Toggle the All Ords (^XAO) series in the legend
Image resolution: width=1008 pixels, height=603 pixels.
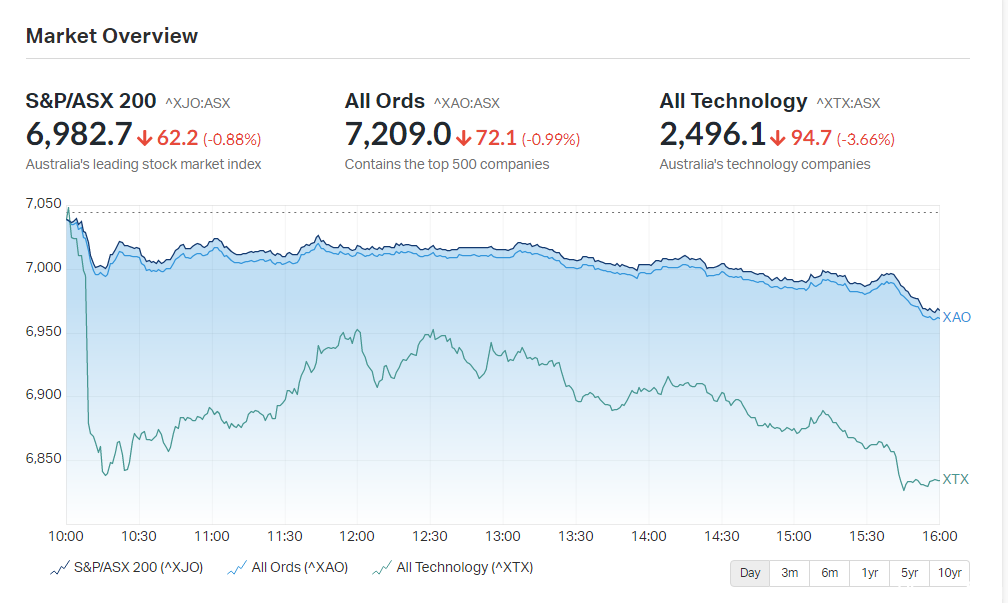[x=288, y=568]
